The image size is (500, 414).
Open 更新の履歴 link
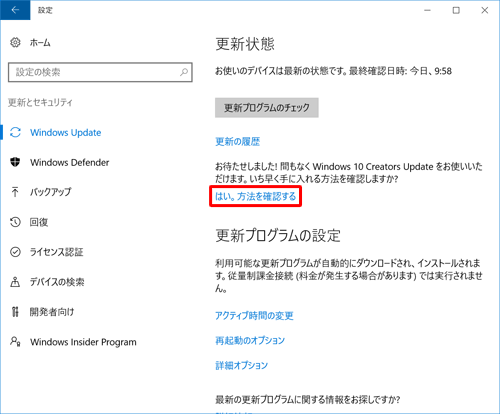(237, 142)
